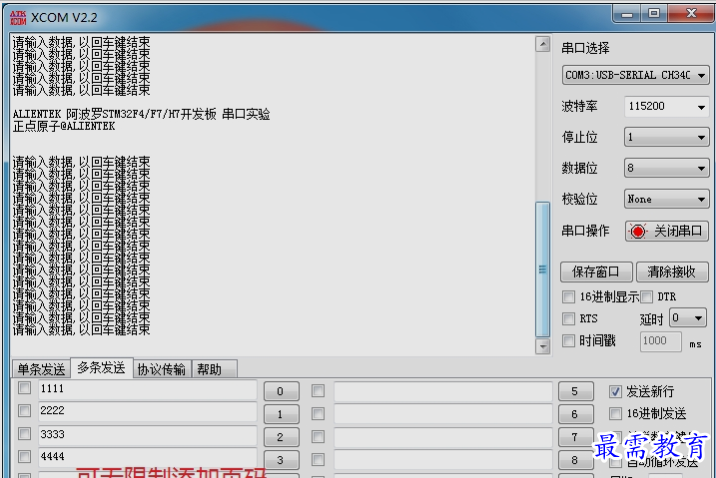The width and height of the screenshot is (716, 478).
Task: Minimize the XCOM window
Action: point(627,14)
